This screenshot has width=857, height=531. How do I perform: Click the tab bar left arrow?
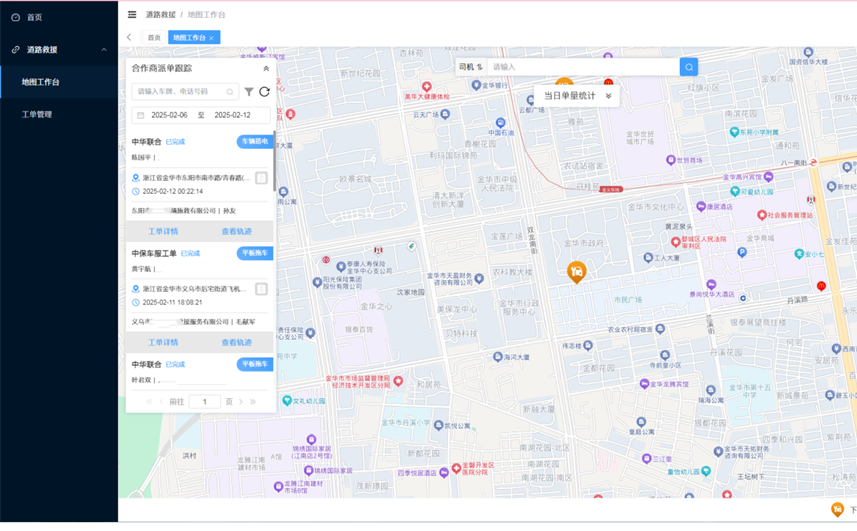129,37
